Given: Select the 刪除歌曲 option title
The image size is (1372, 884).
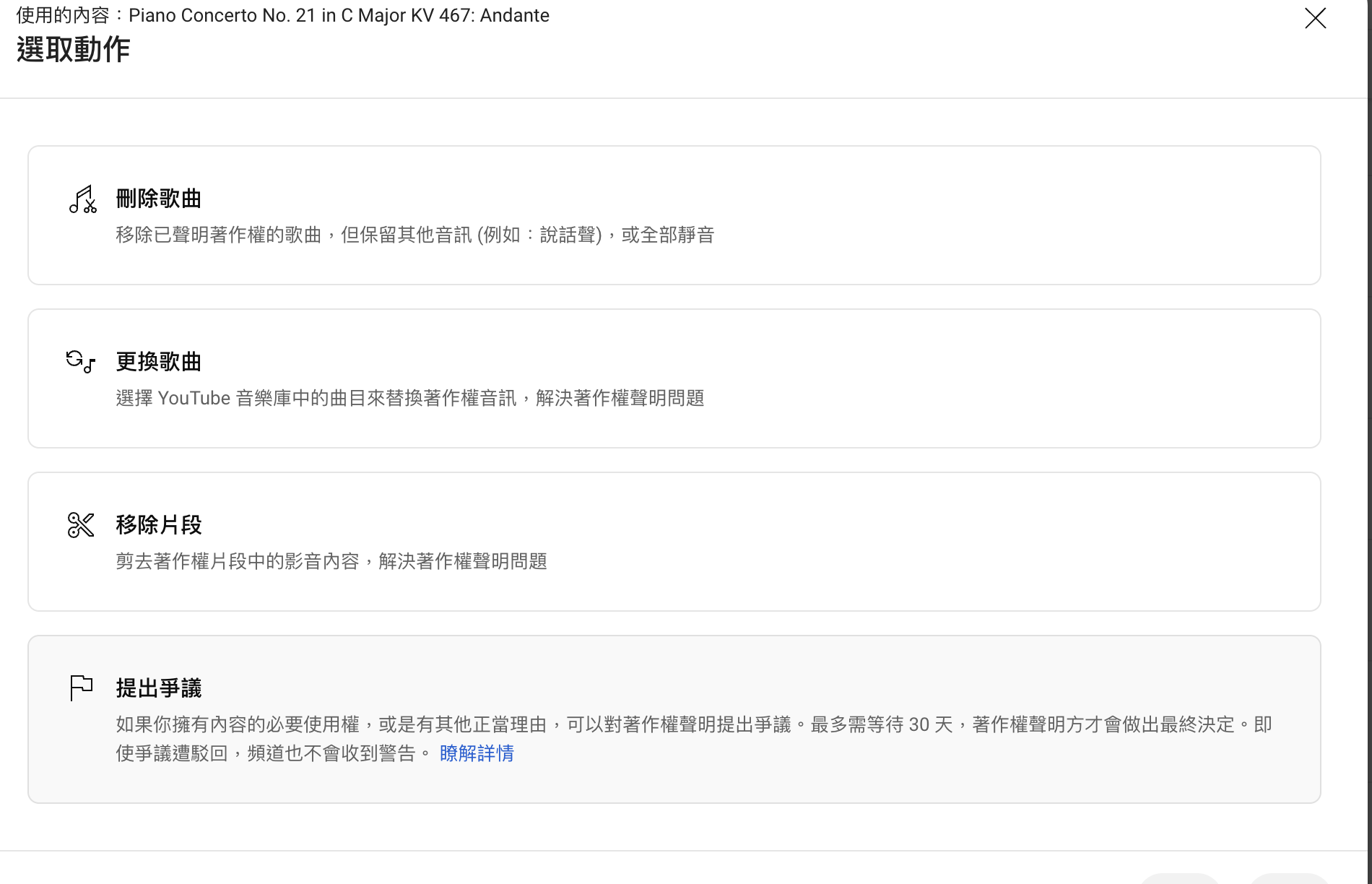Looking at the screenshot, I should click(158, 199).
